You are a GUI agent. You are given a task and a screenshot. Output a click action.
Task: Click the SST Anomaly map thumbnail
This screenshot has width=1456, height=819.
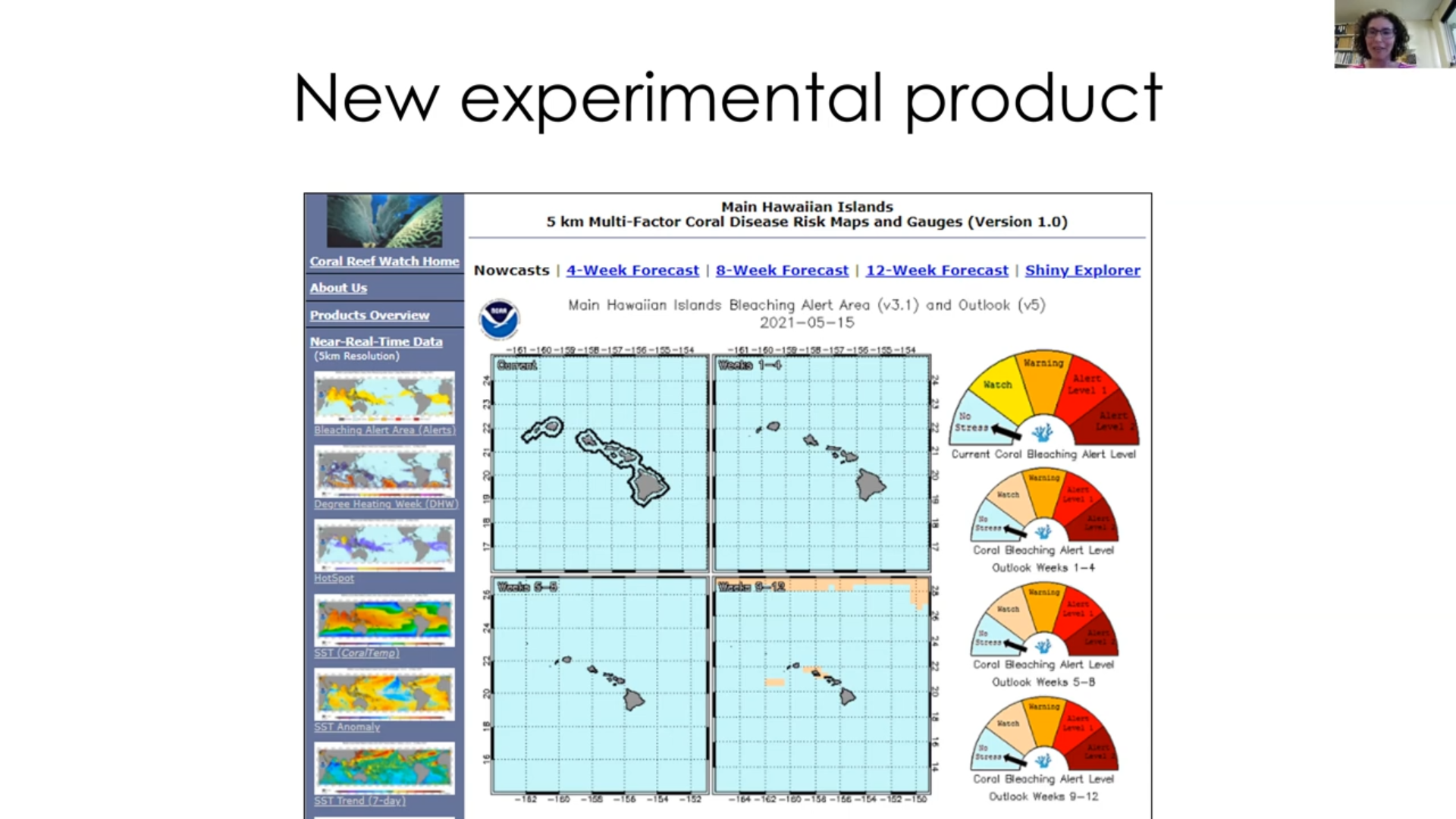point(384,694)
